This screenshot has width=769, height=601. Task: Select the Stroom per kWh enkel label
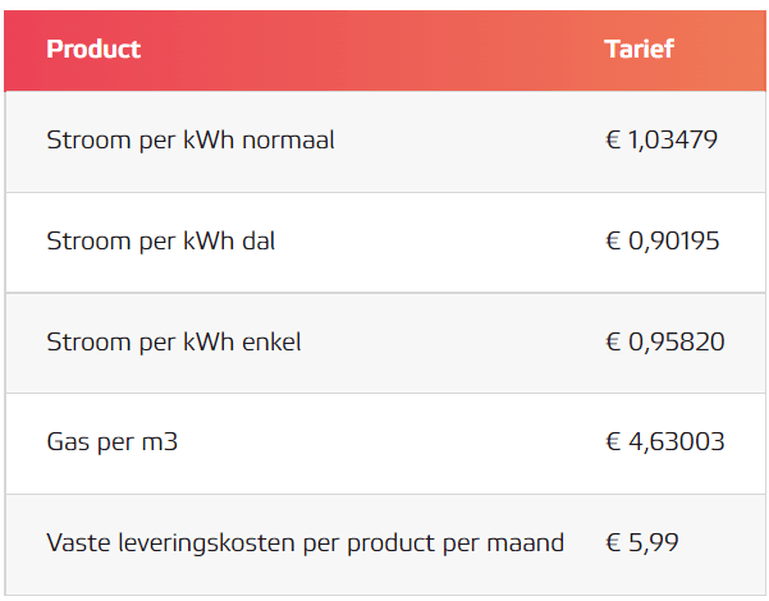pyautogui.click(x=174, y=342)
